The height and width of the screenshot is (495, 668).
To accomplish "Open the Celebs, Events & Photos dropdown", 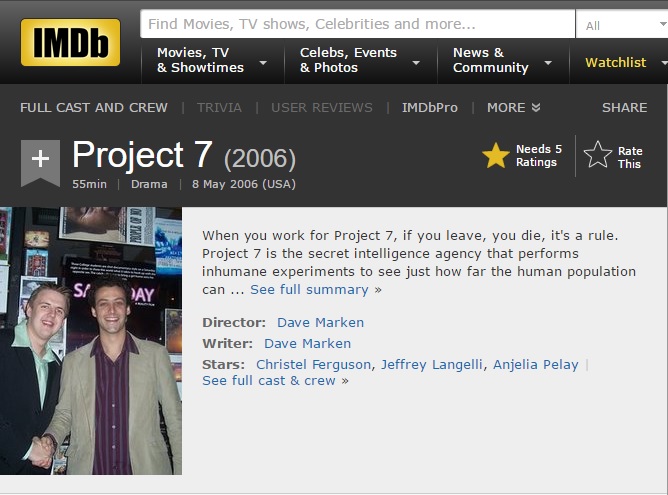I will click(x=360, y=60).
